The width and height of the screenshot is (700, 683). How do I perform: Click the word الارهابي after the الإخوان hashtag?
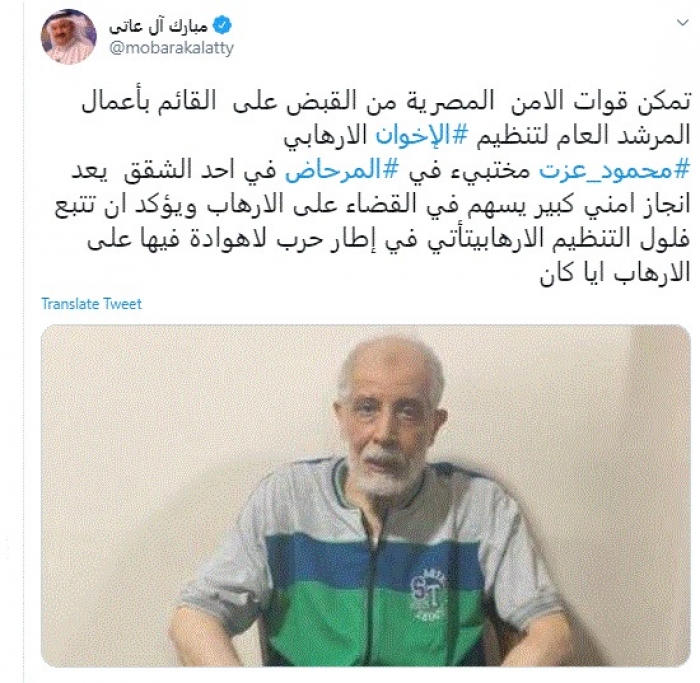(x=325, y=137)
